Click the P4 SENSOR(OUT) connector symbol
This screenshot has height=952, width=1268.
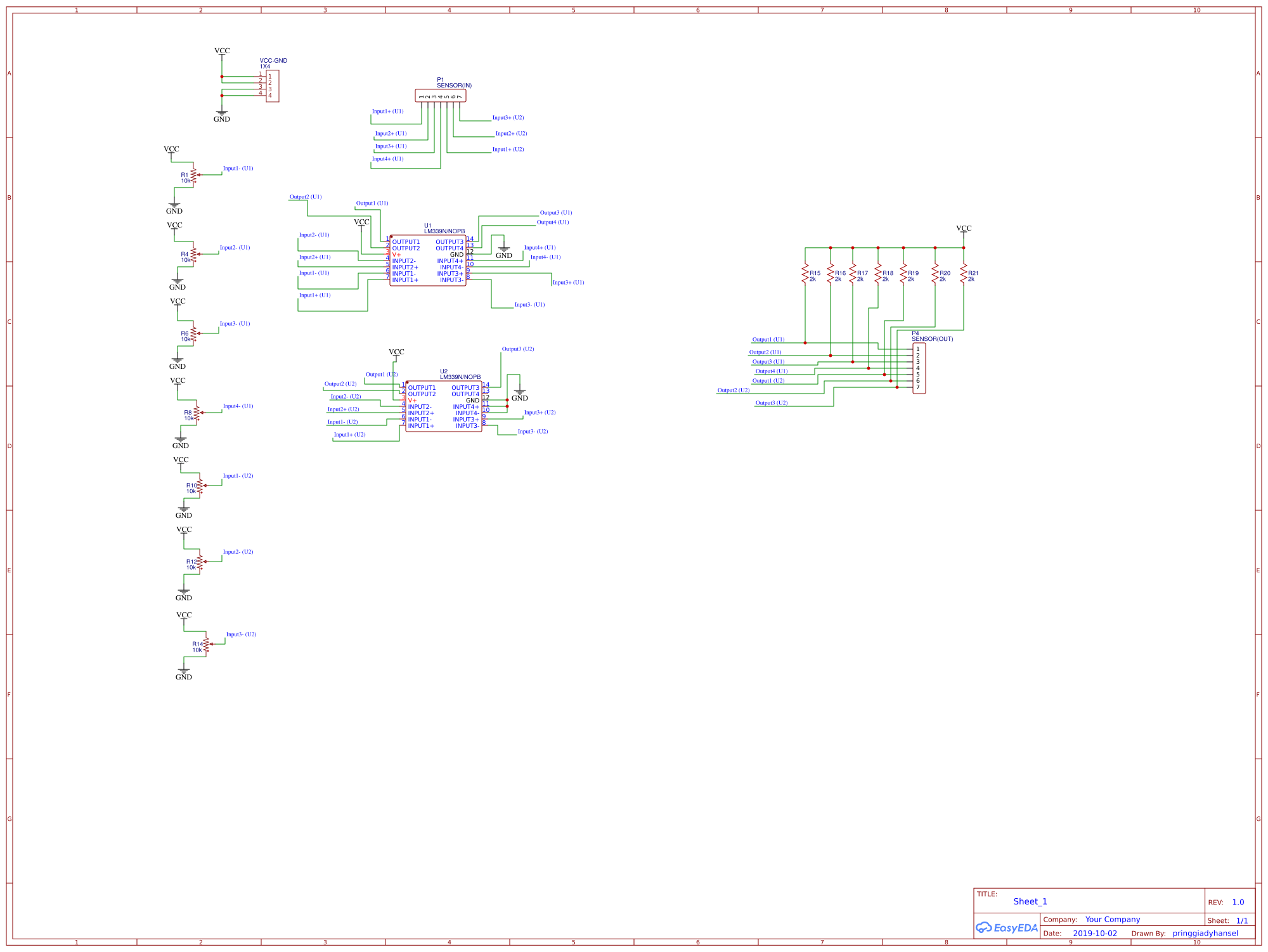click(x=919, y=369)
